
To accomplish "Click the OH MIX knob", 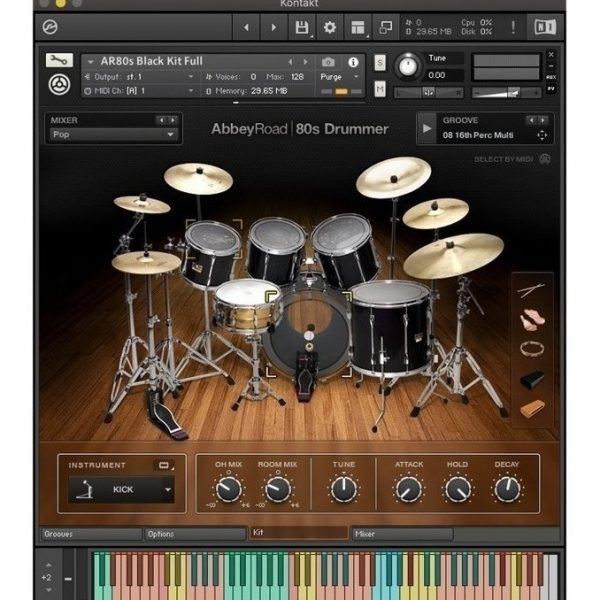I will point(228,489).
